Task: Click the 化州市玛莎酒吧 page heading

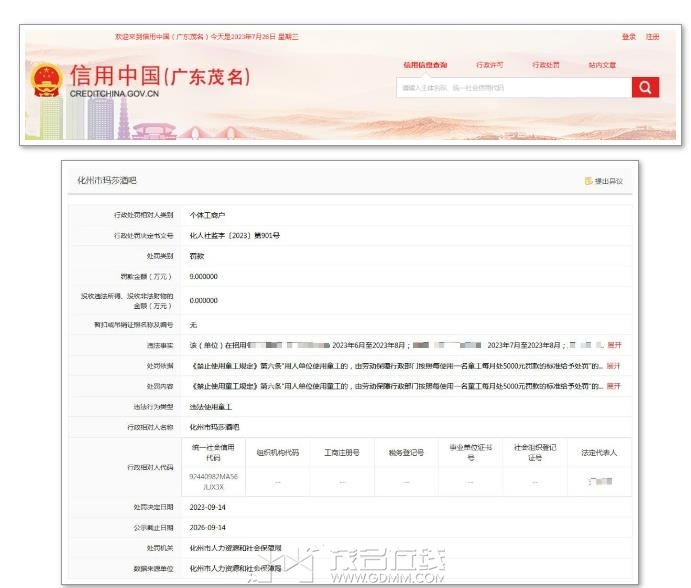Action: coord(107,181)
